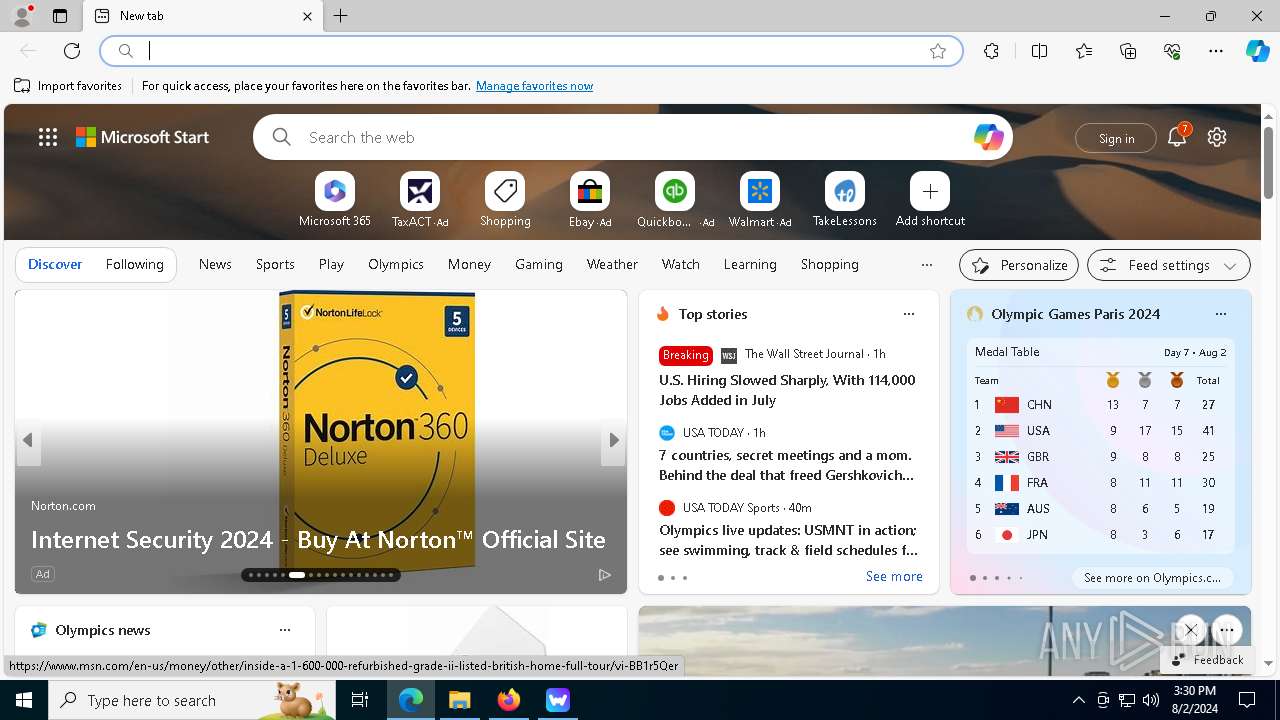Open Browser essentials heart icon
The image size is (1280, 720).
[1172, 51]
